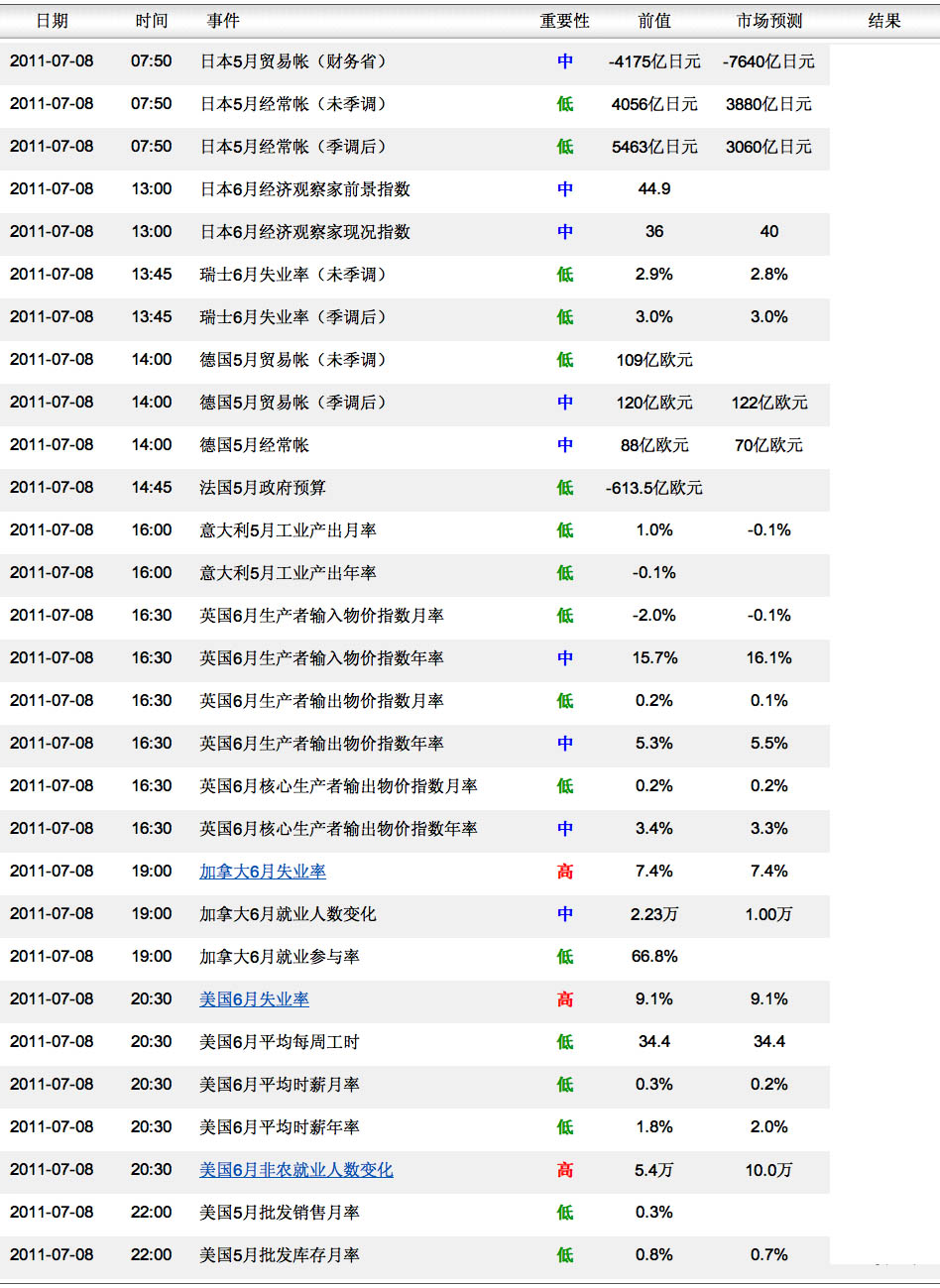This screenshot has width=940, height=1288.
Task: Click the 3060亿日元 forecast value
Action: pyautogui.click(x=769, y=147)
